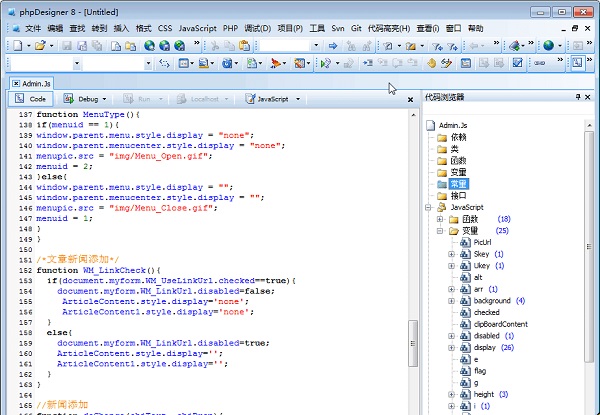
Task: Click the large globe icon at toolbar's right
Action: click(548, 46)
